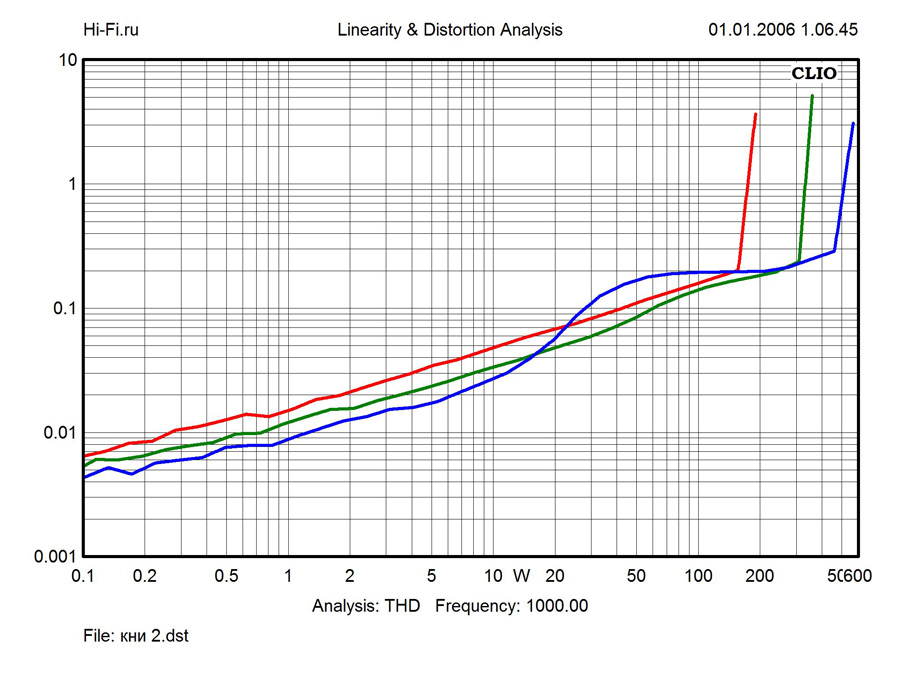Click the 0.2 tick label on horizontal axis
Image resolution: width=900 pixels, height=675 pixels.
coord(145,576)
